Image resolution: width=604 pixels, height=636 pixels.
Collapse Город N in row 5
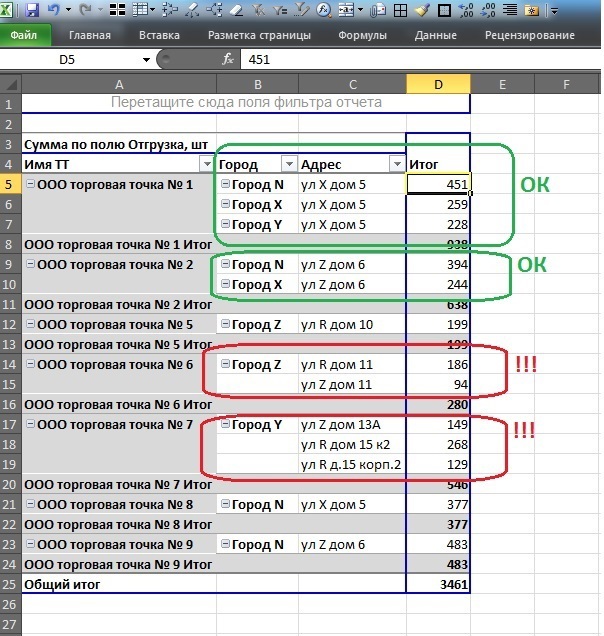[x=225, y=184]
